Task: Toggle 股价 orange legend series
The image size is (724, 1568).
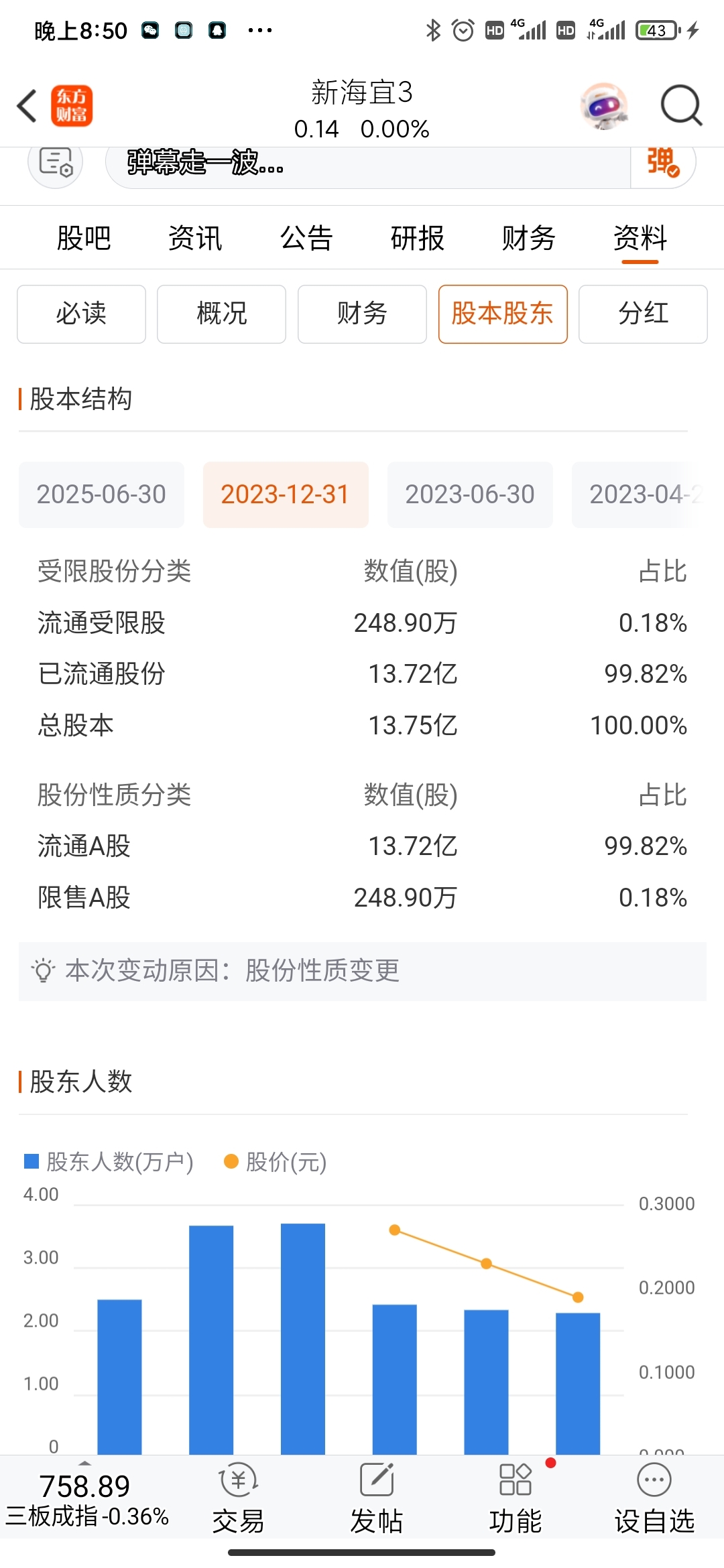Action: click(276, 1162)
